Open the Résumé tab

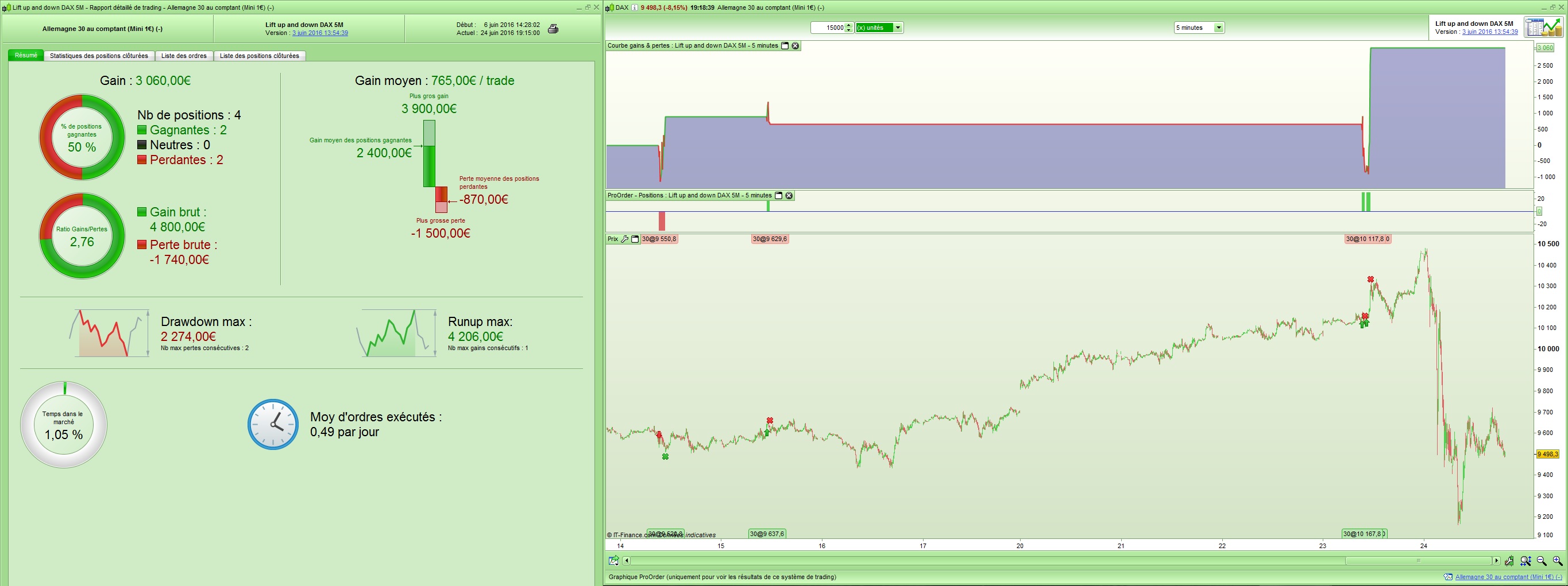[26, 55]
